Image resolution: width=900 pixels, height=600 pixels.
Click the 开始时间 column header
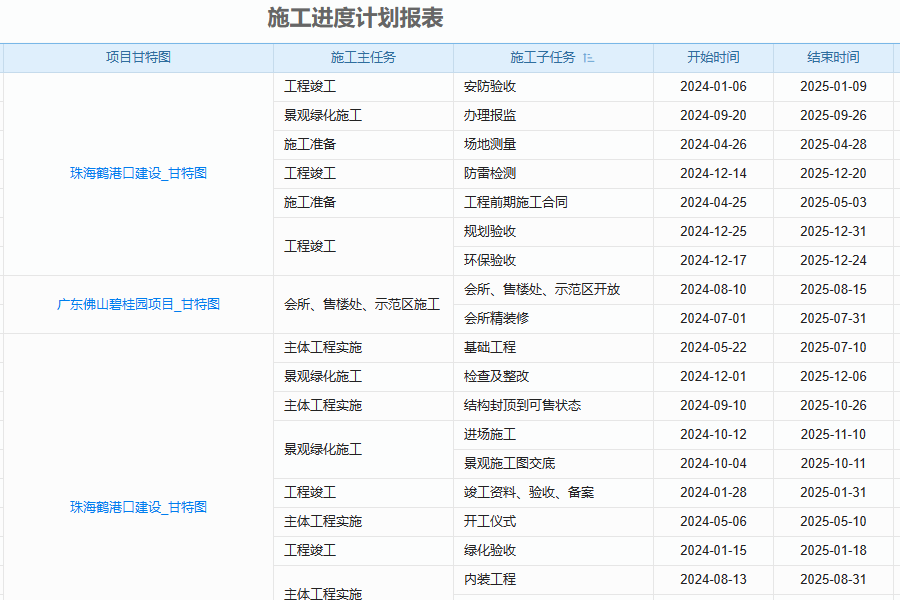pos(713,57)
